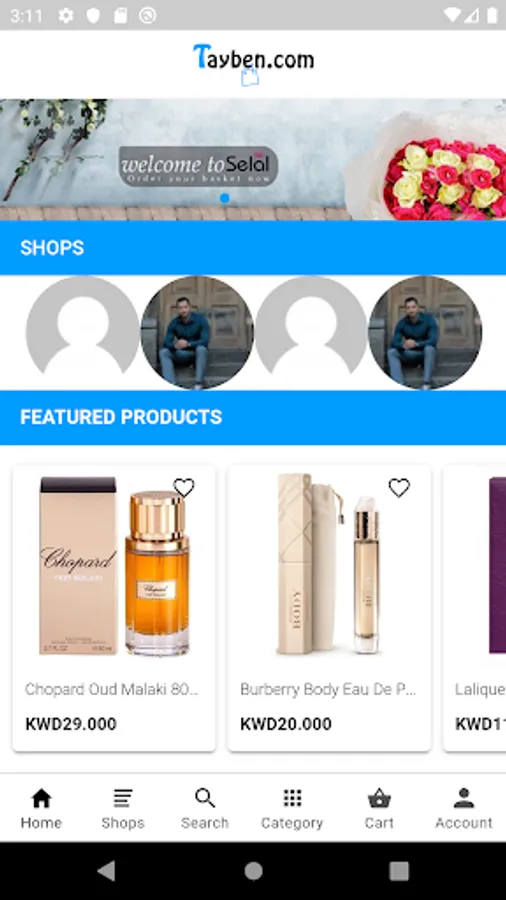Screen dimensions: 506x900
Task: Favorite the Chopard Oud Malaki heart icon
Action: tap(184, 488)
